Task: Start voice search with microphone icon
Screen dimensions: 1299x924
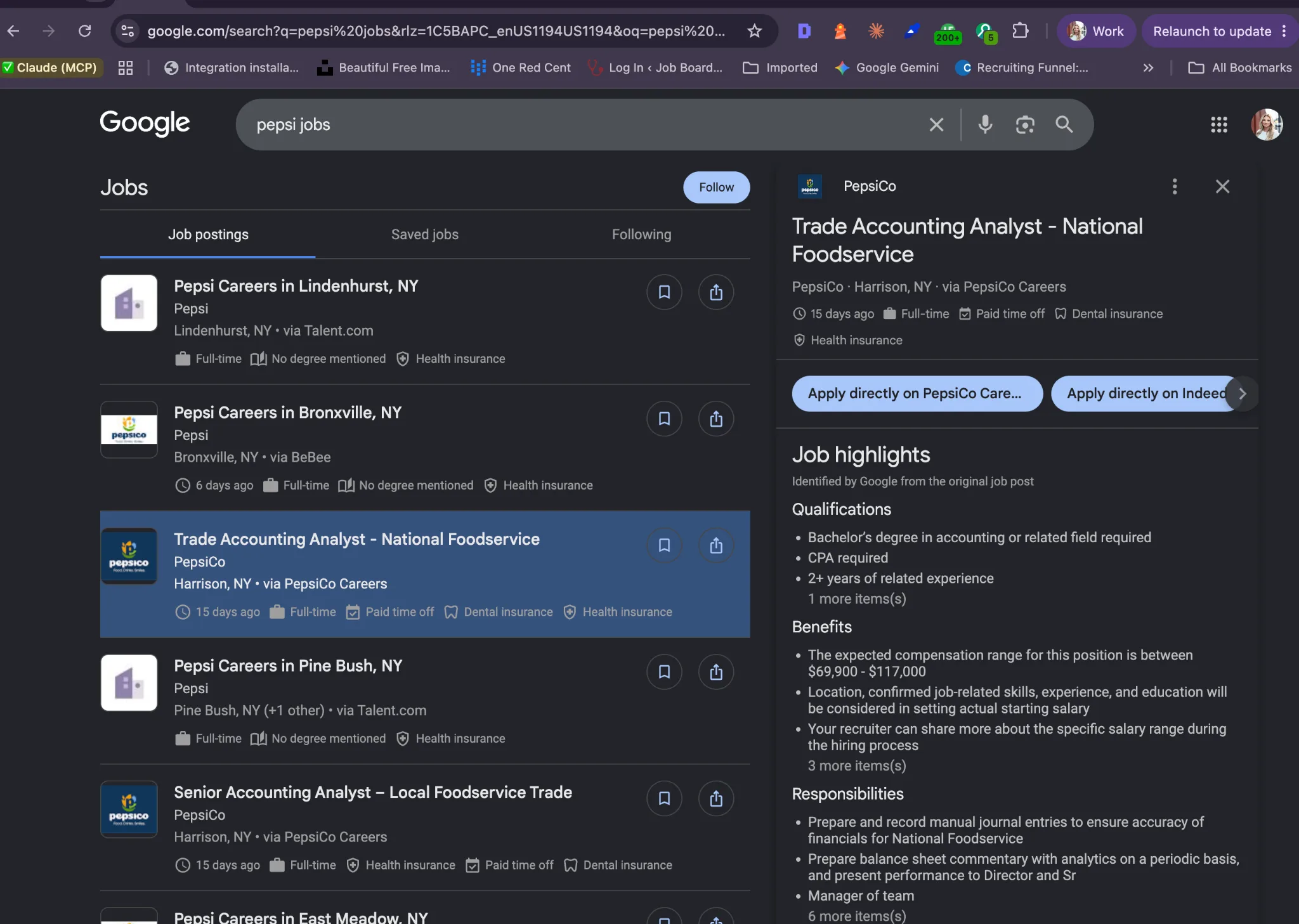Action: tap(985, 124)
